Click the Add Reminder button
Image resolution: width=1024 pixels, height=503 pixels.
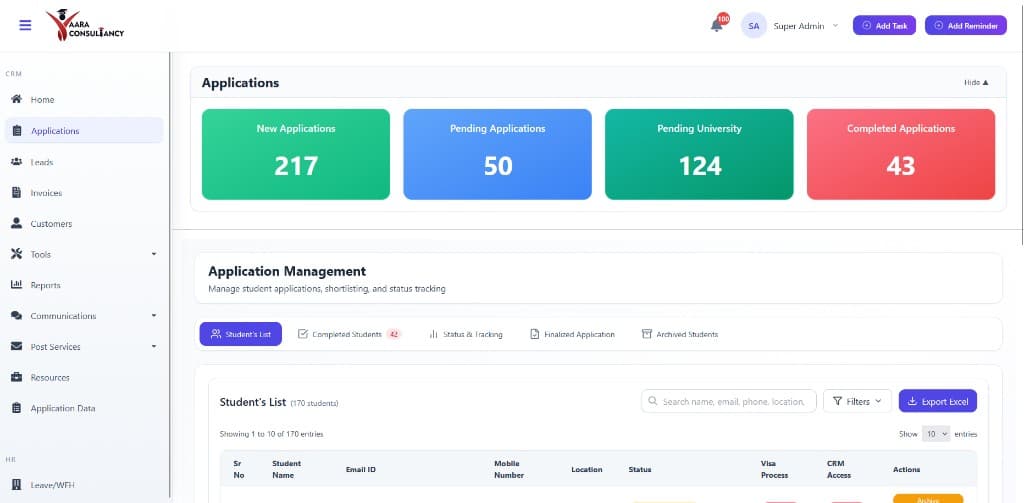[966, 25]
